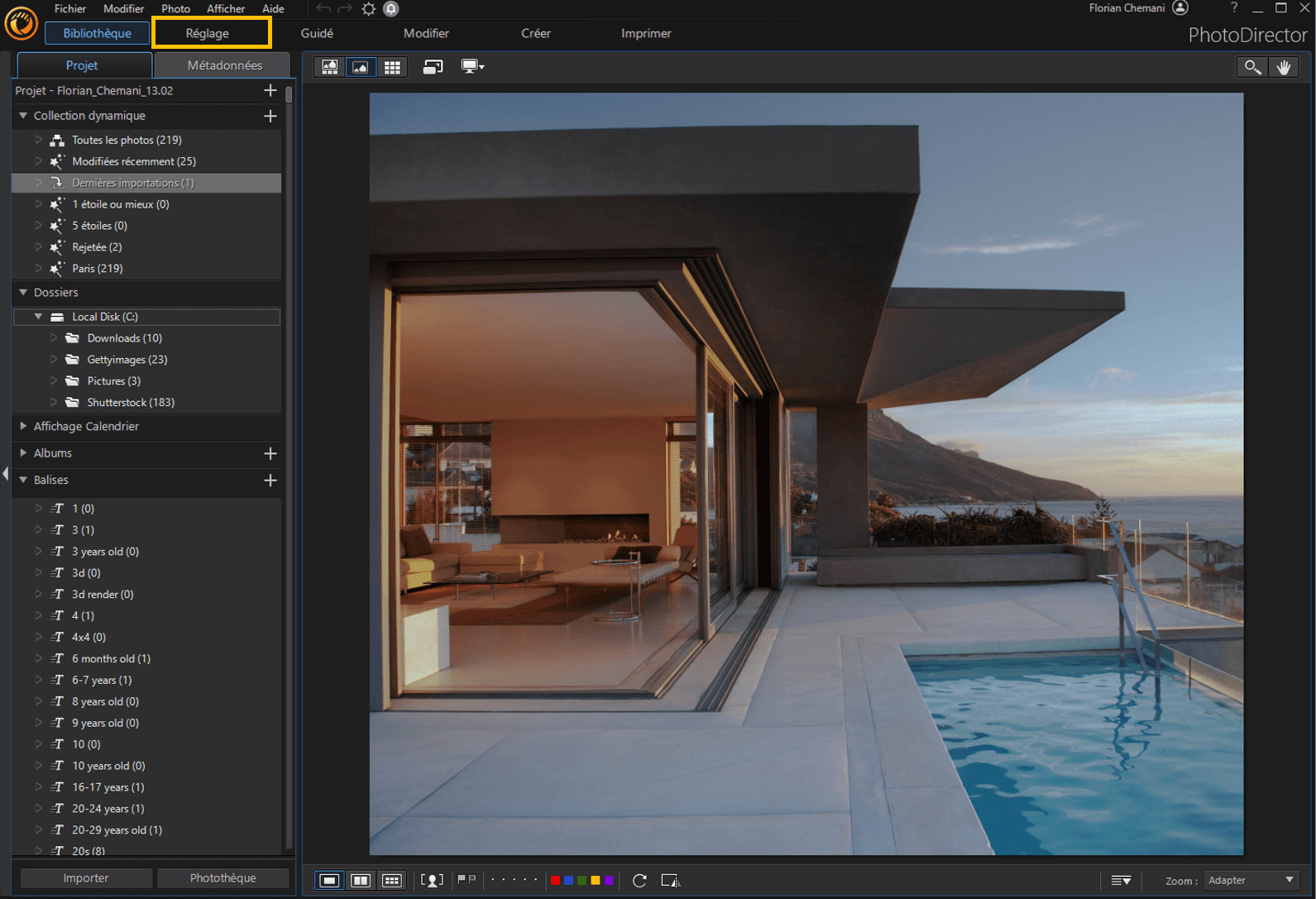Click the redo arrow icon
1316x899 pixels.
tap(345, 8)
